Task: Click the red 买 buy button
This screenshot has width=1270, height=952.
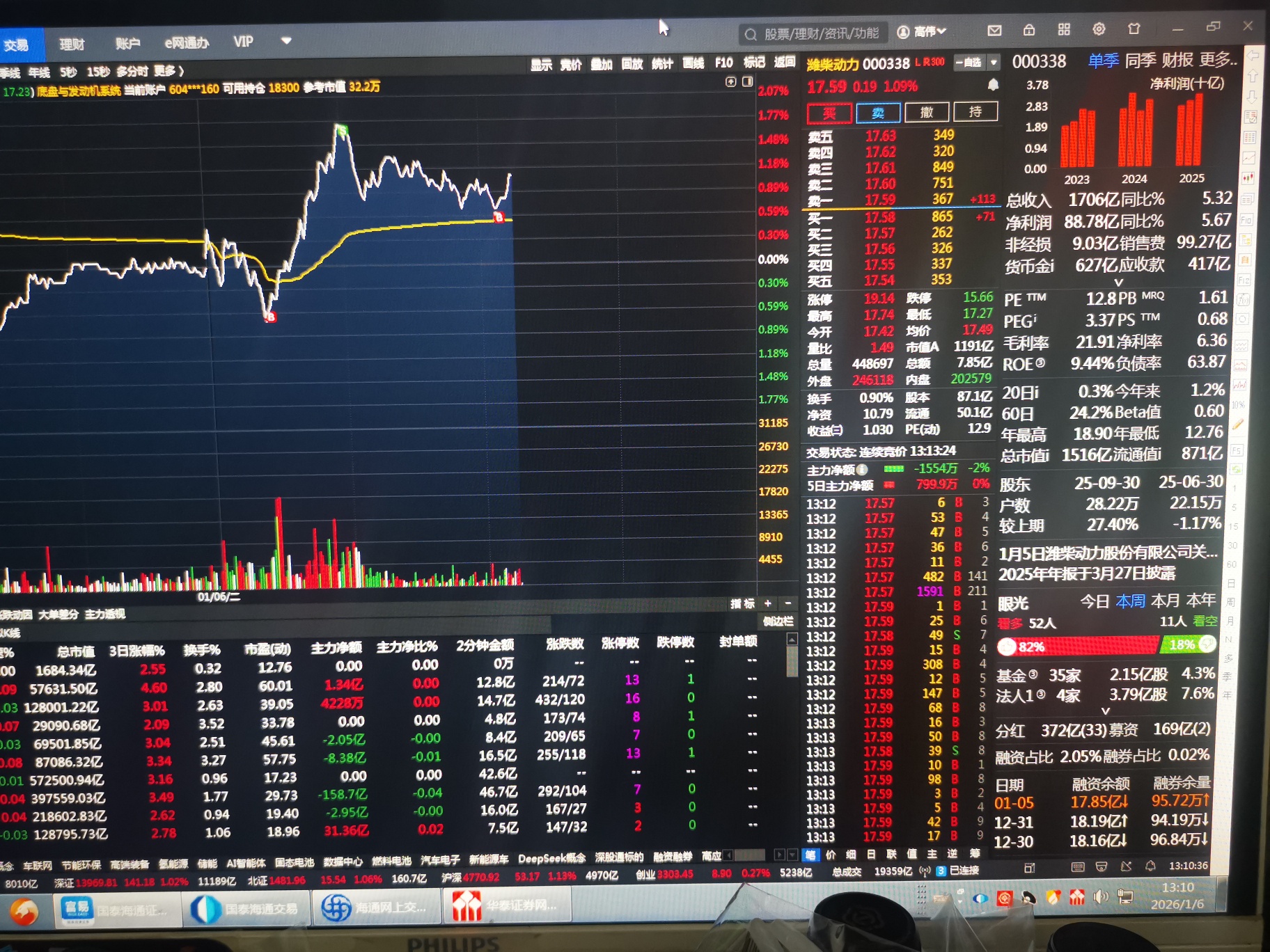Action: [x=829, y=113]
